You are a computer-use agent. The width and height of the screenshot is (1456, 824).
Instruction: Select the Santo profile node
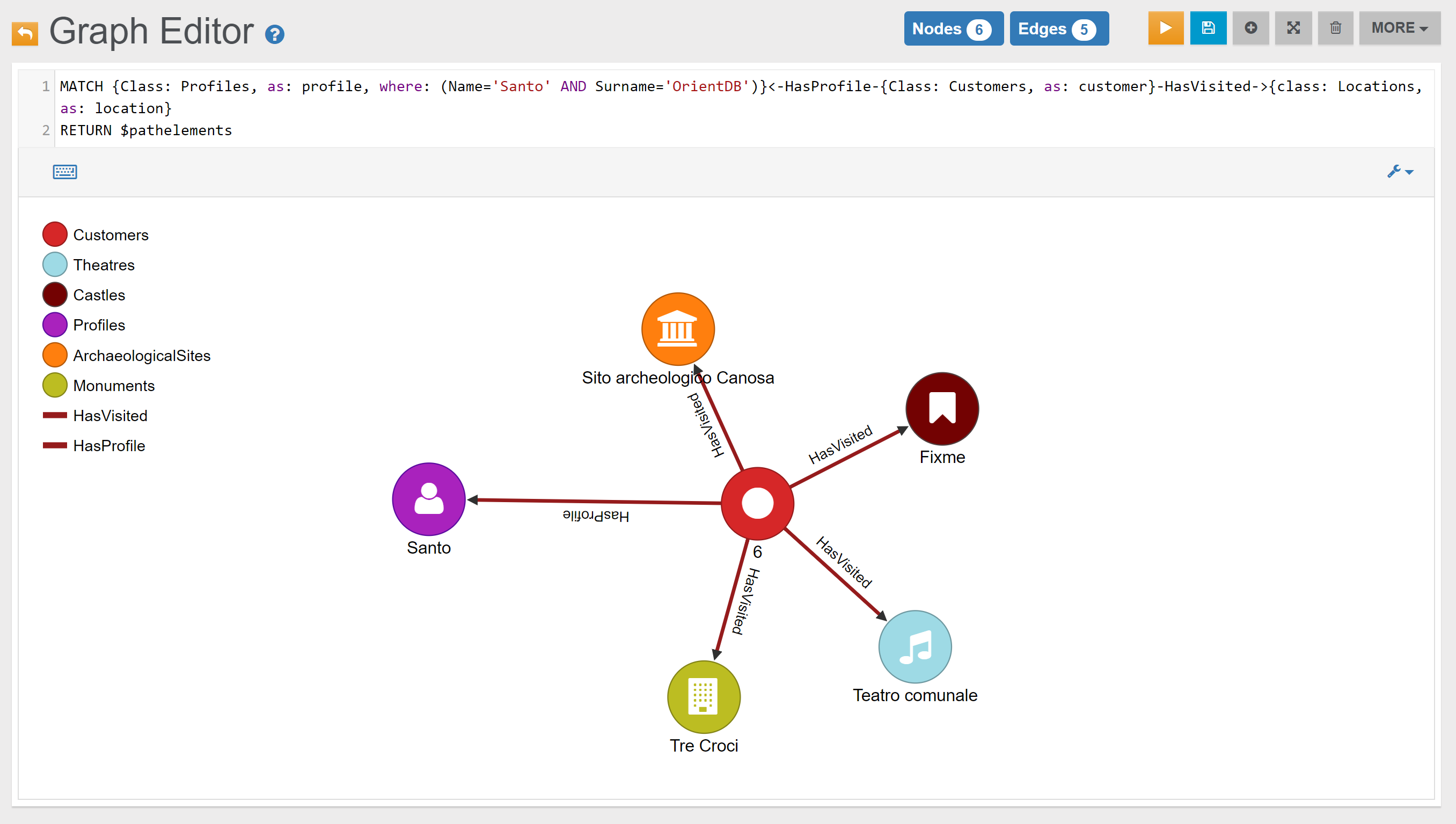point(428,499)
